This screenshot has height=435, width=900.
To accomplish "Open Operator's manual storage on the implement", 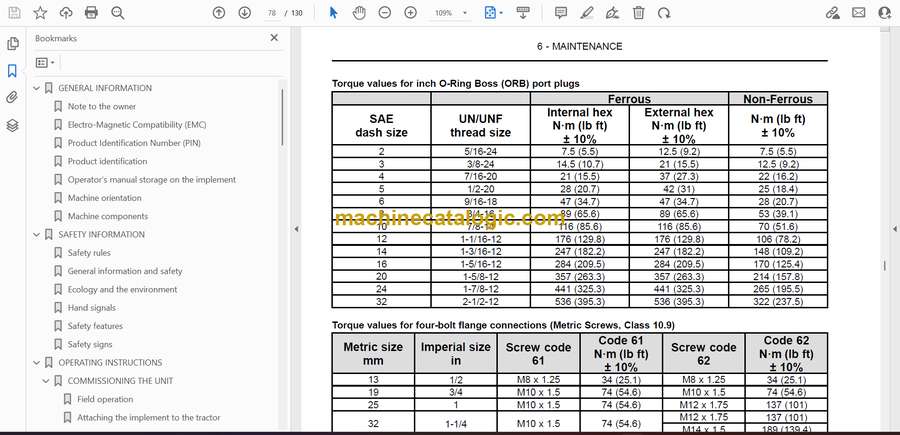I will (152, 180).
